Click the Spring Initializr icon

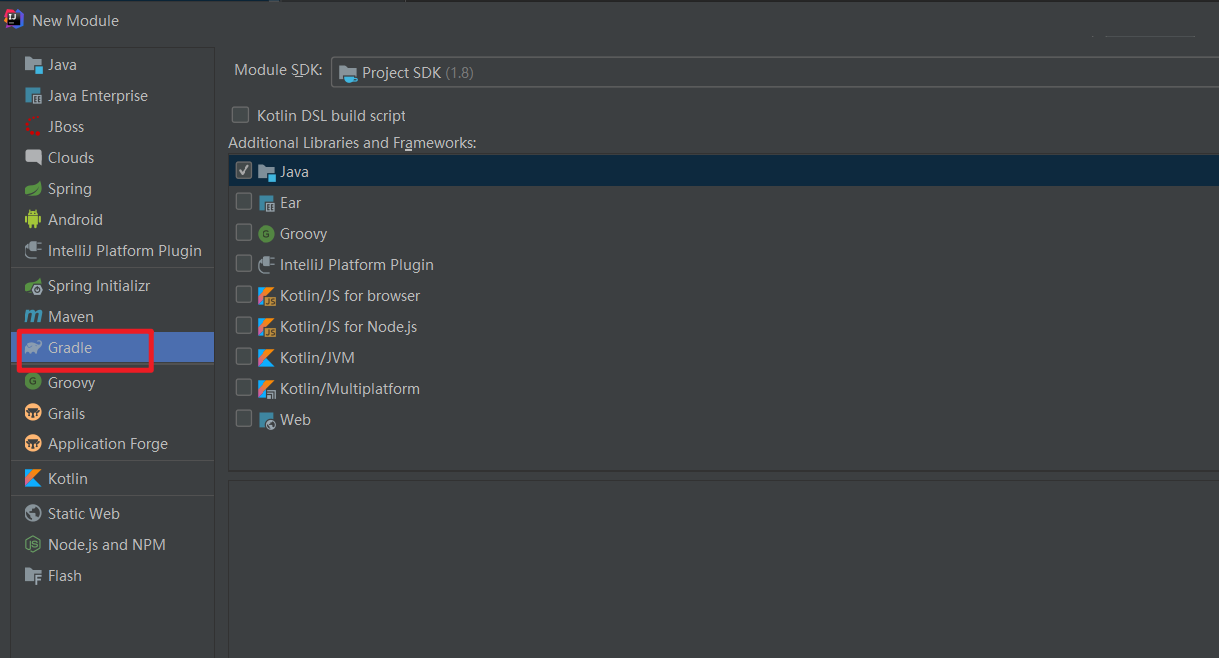(33, 286)
